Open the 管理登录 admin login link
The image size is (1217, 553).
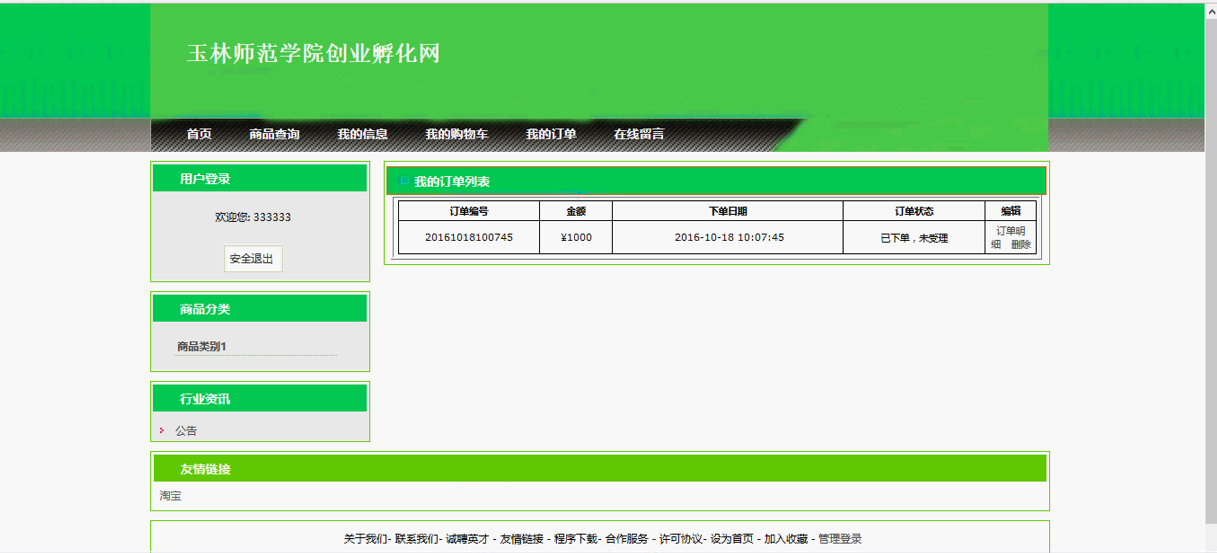pyautogui.click(x=840, y=539)
